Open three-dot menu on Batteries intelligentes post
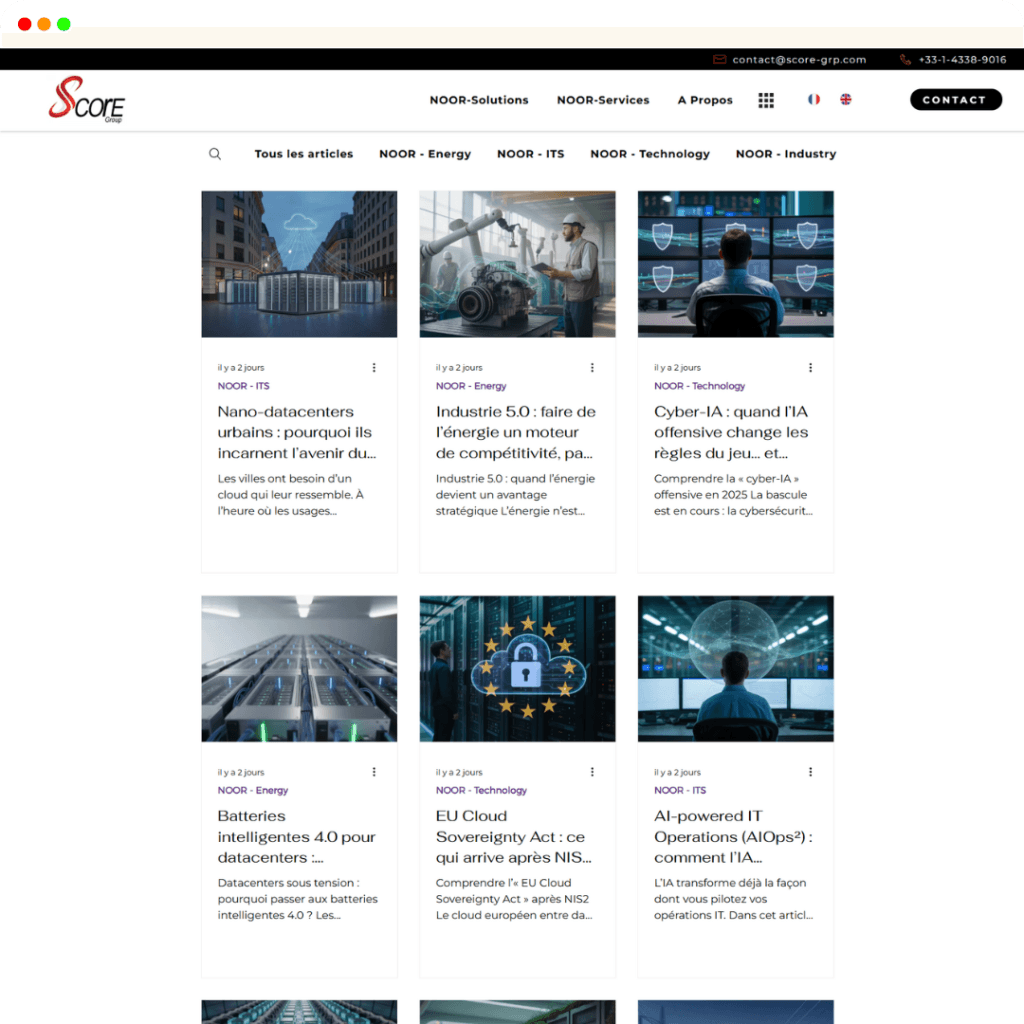This screenshot has width=1024, height=1024. (x=374, y=772)
